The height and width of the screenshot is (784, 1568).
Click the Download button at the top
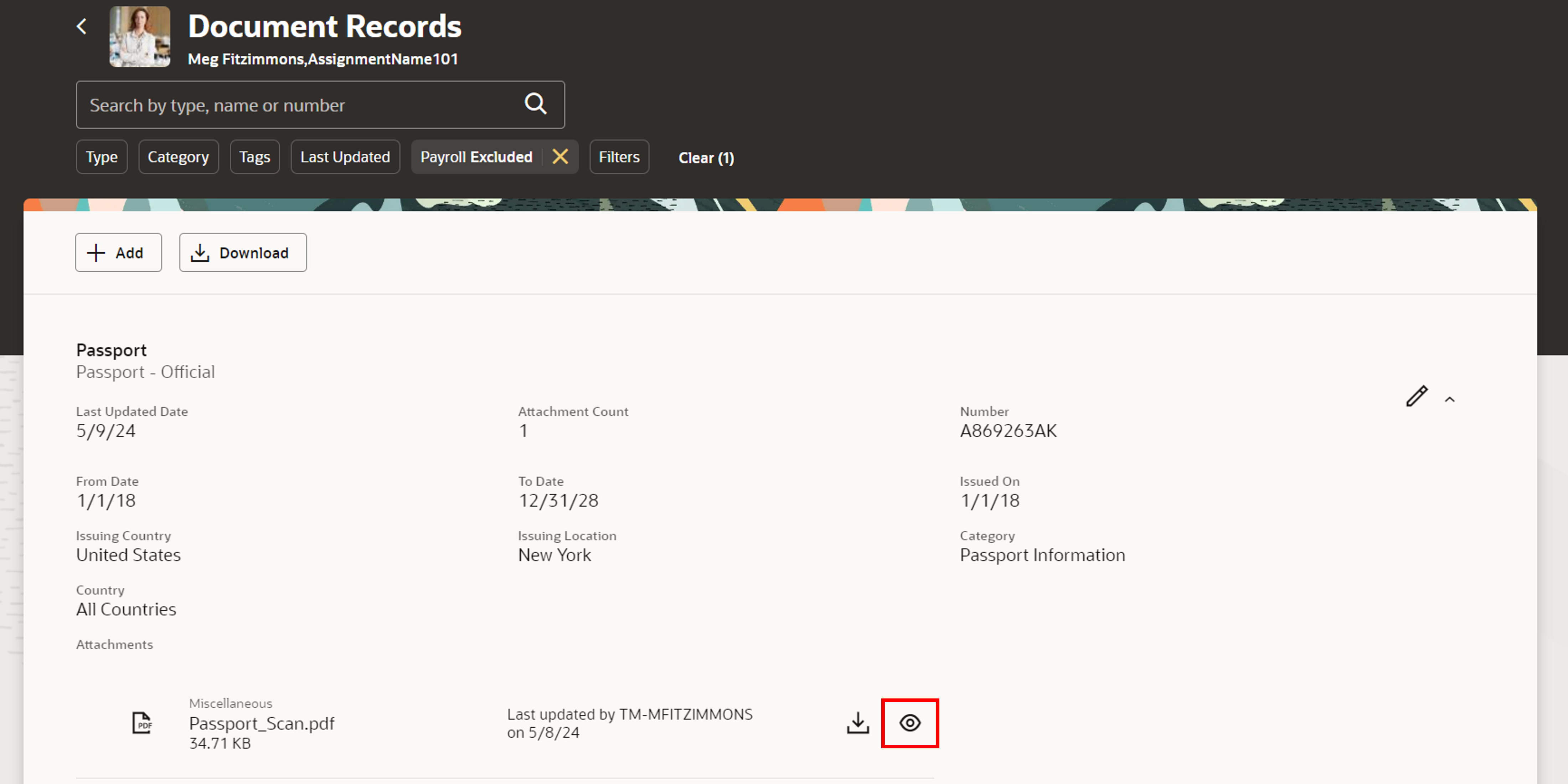click(243, 253)
